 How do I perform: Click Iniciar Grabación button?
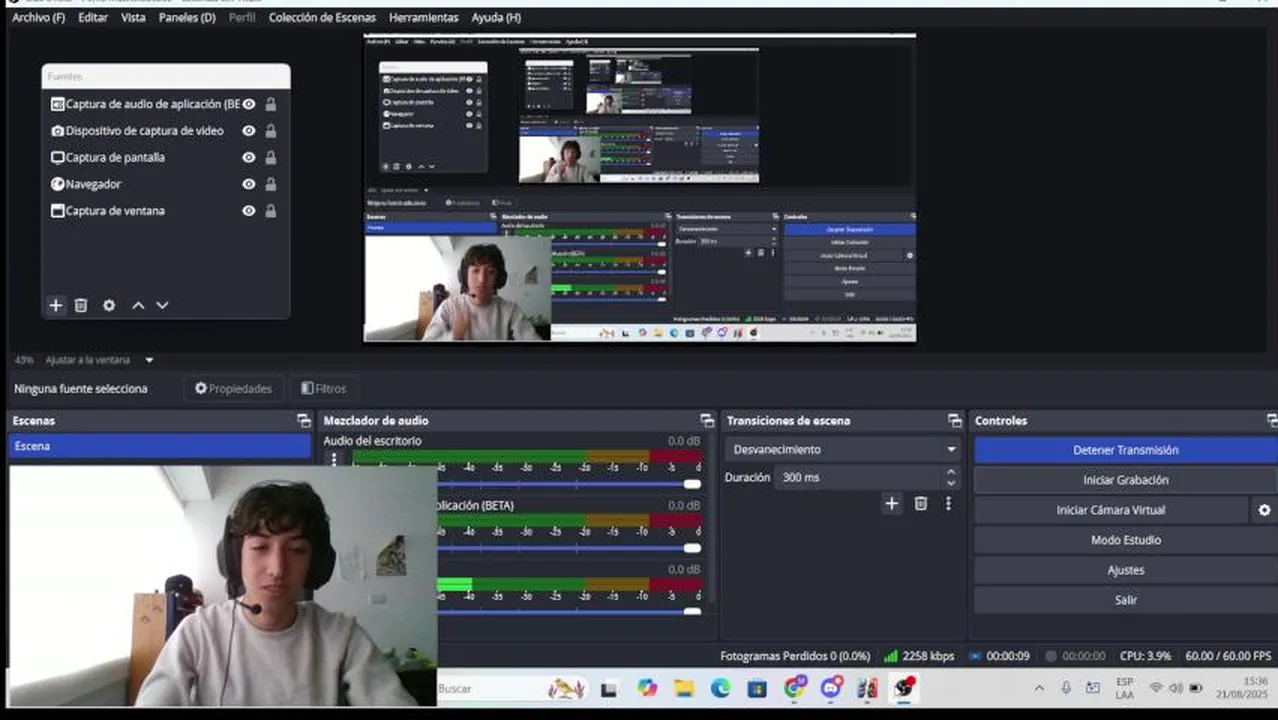click(x=1125, y=480)
